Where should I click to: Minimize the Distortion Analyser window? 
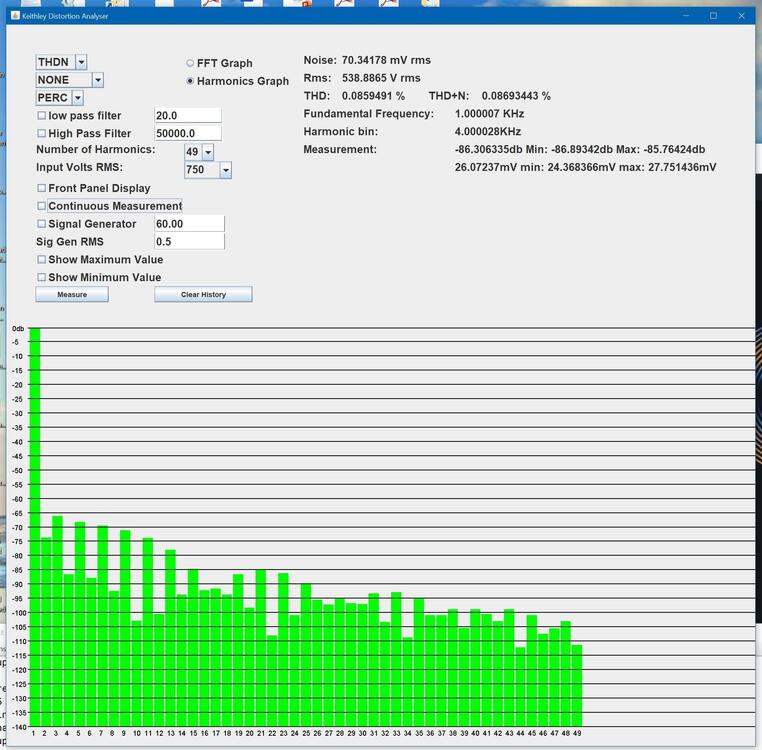click(686, 16)
